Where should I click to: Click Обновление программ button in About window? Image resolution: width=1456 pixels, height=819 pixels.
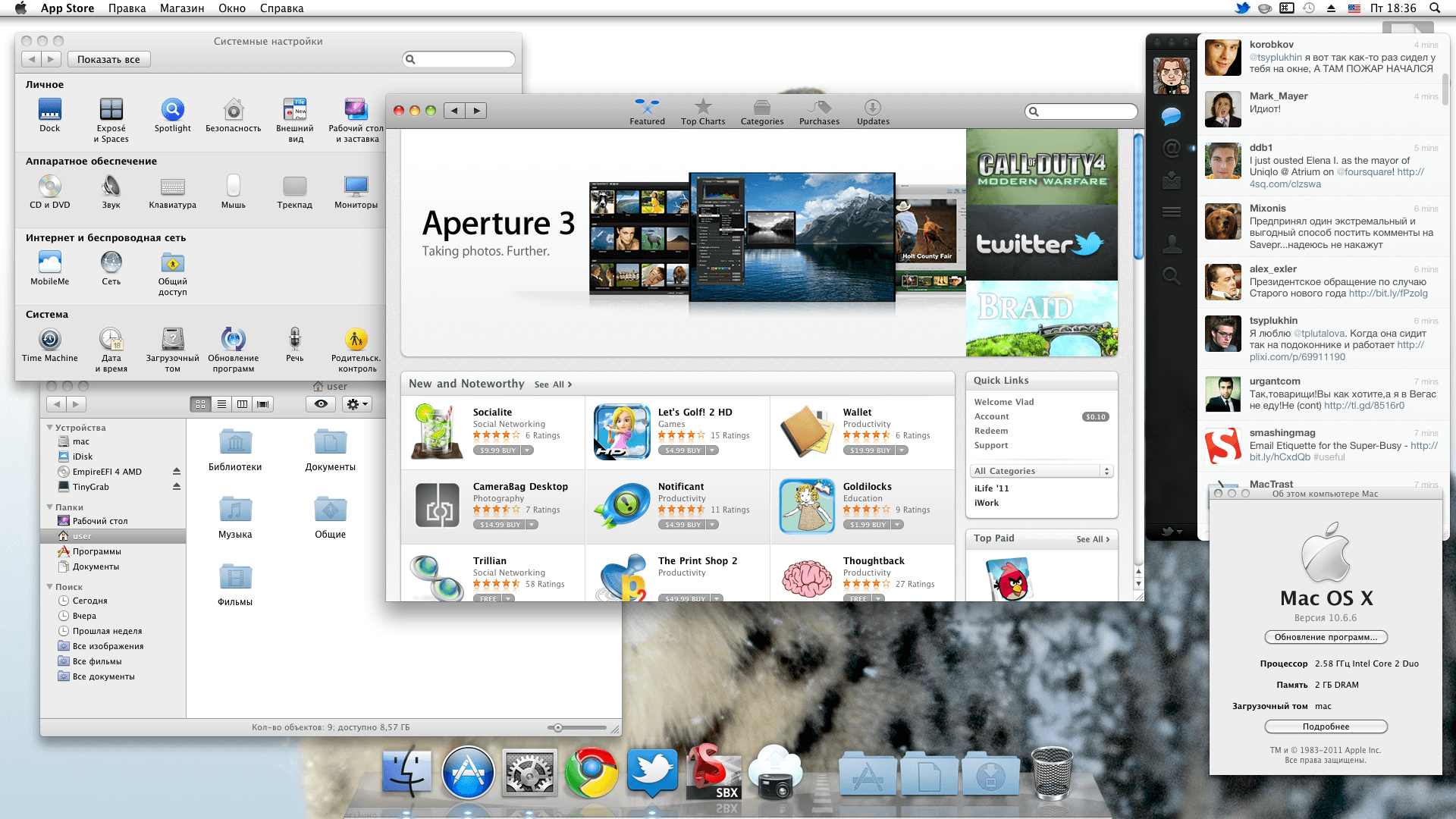(1326, 637)
